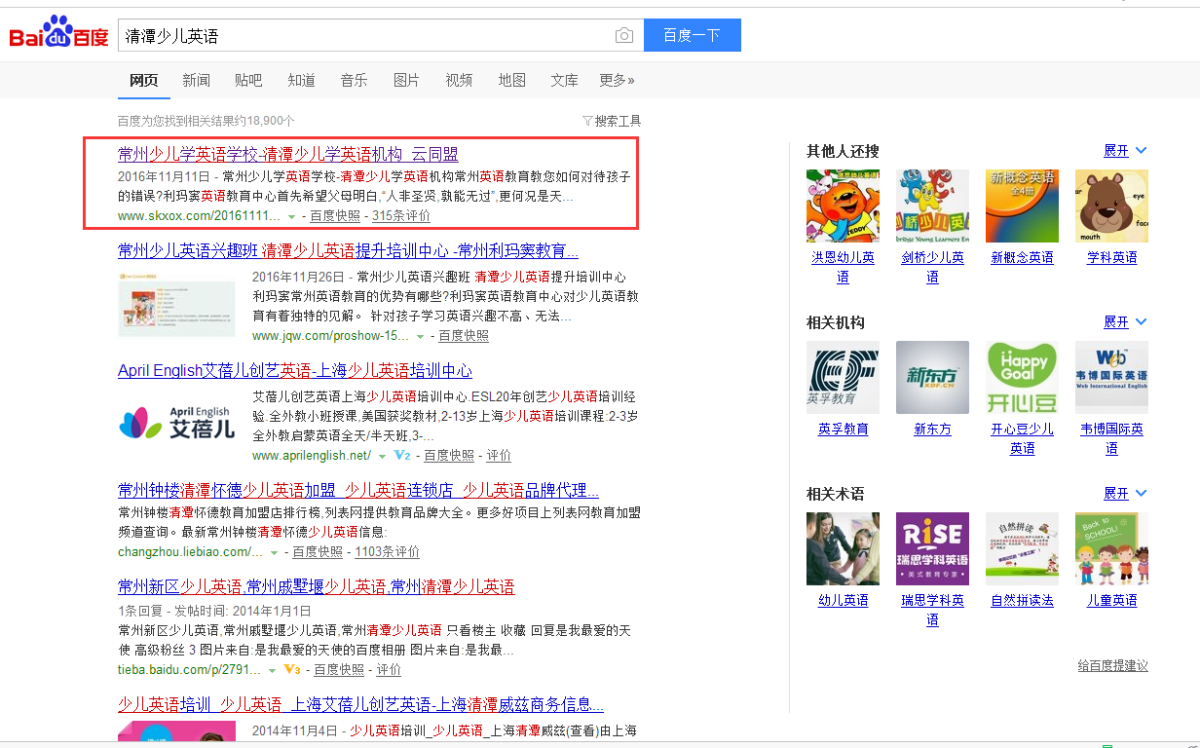This screenshot has height=748, width=1200.
Task: Open the first result 常州少儿学英语学校
Action: pyautogui.click(x=288, y=154)
